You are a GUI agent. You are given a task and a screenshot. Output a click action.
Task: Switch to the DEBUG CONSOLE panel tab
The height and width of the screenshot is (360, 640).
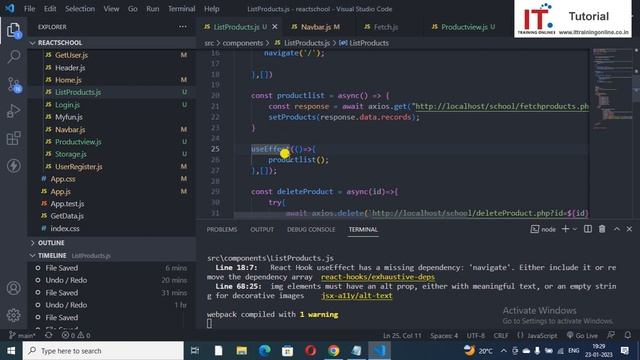311,229
